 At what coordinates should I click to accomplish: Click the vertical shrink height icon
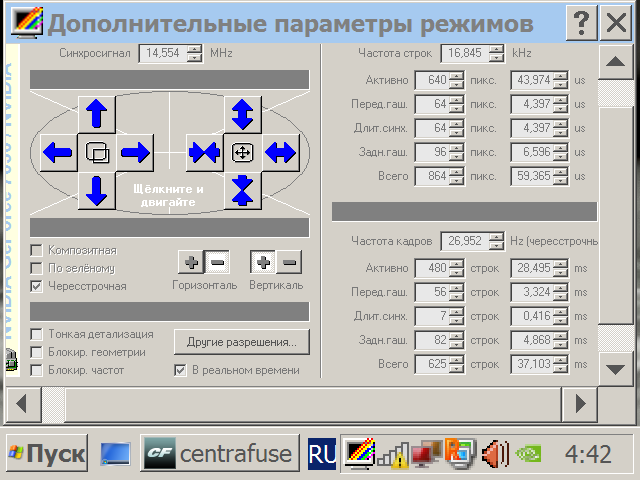click(242, 190)
